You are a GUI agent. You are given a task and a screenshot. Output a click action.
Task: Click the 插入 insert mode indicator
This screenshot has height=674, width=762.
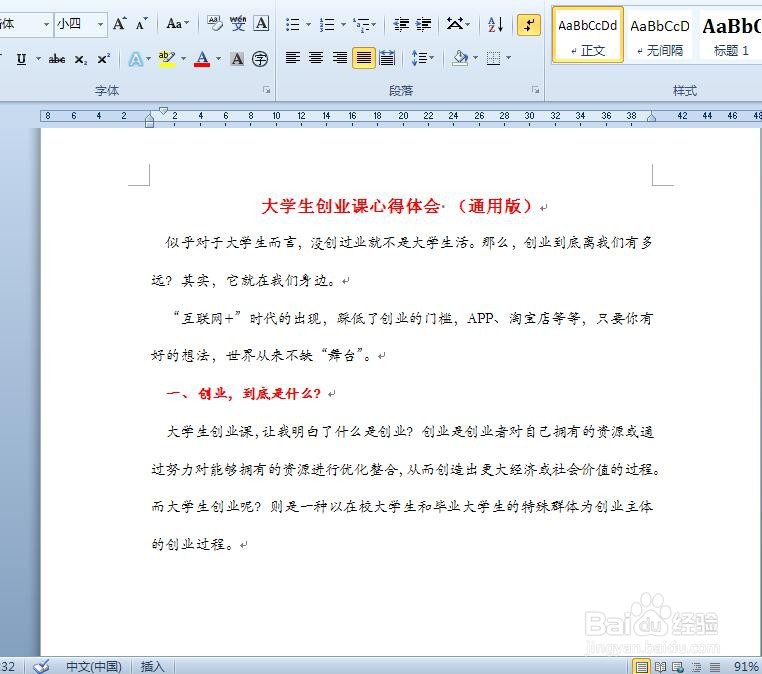coord(153,666)
